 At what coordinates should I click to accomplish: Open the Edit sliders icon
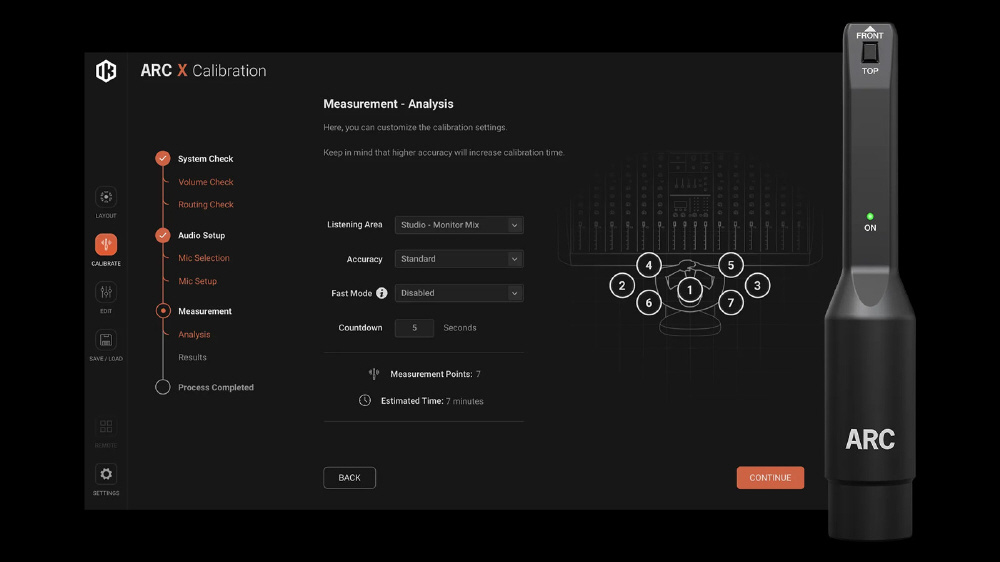pyautogui.click(x=106, y=292)
